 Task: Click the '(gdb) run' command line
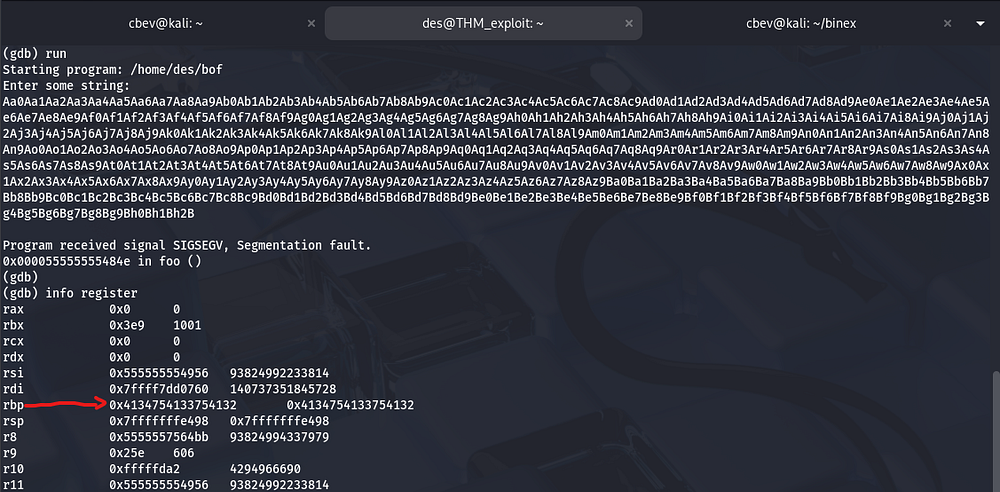pyautogui.click(x=30, y=54)
